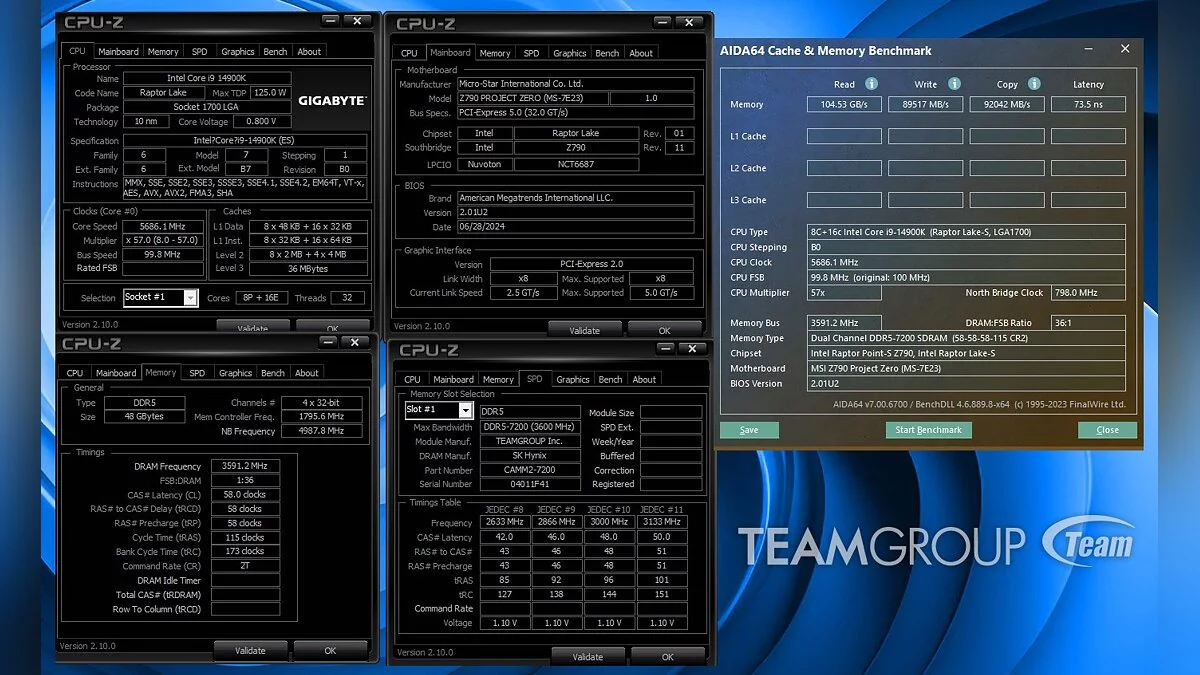Open the Bench tab in the CPU-Z Processor window
1200x675 pixels.
[275, 52]
